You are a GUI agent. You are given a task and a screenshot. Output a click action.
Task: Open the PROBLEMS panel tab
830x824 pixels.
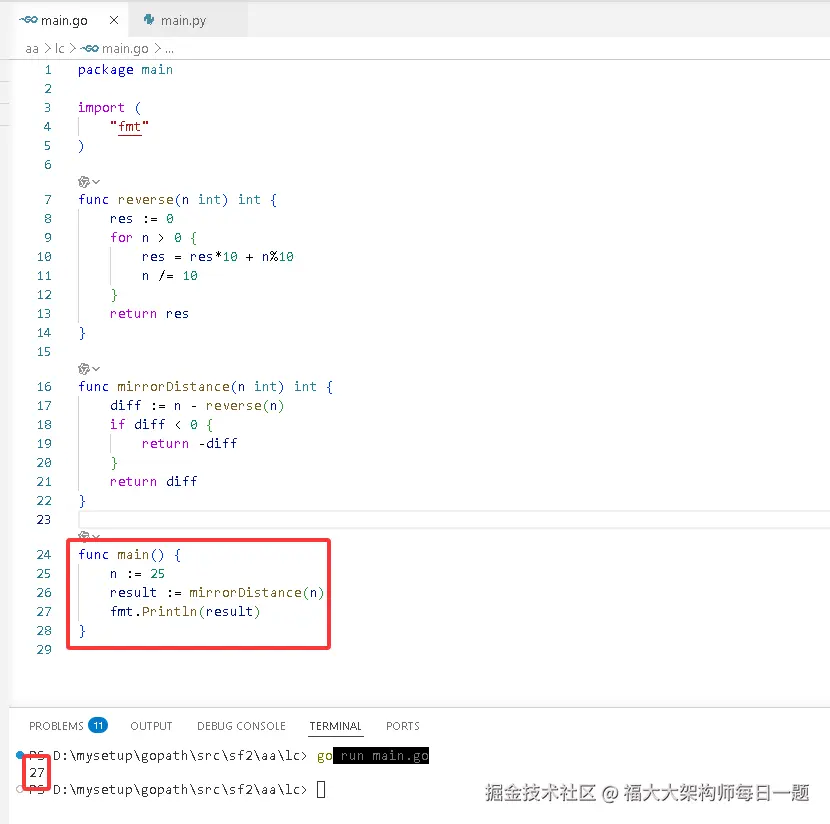(56, 726)
